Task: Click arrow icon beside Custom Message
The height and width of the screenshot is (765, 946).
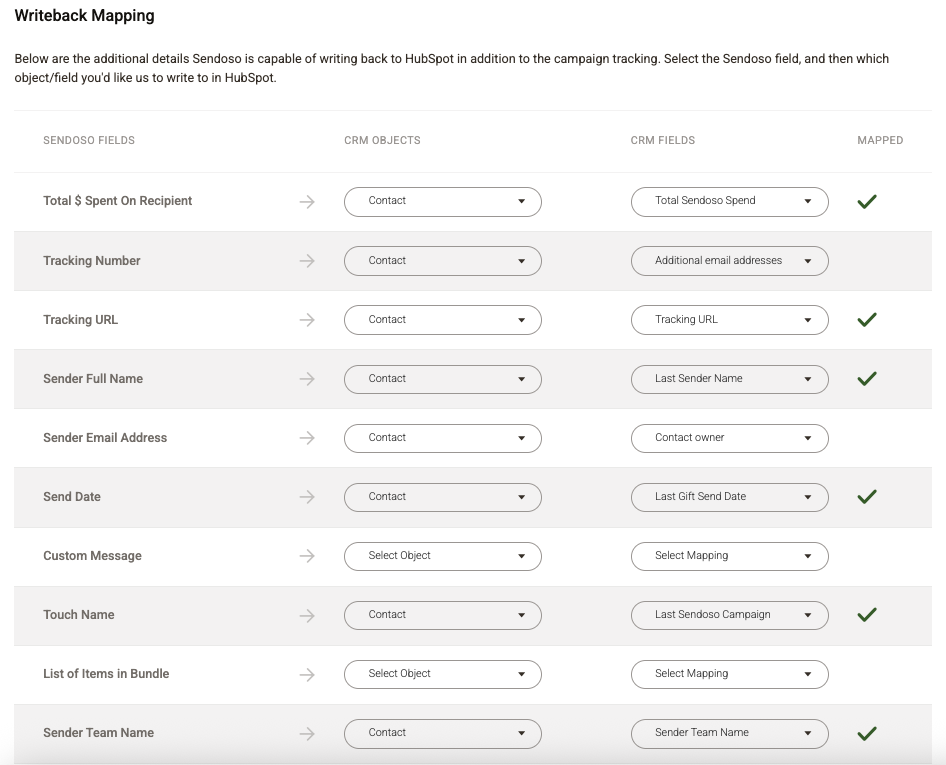Action: pyautogui.click(x=307, y=556)
